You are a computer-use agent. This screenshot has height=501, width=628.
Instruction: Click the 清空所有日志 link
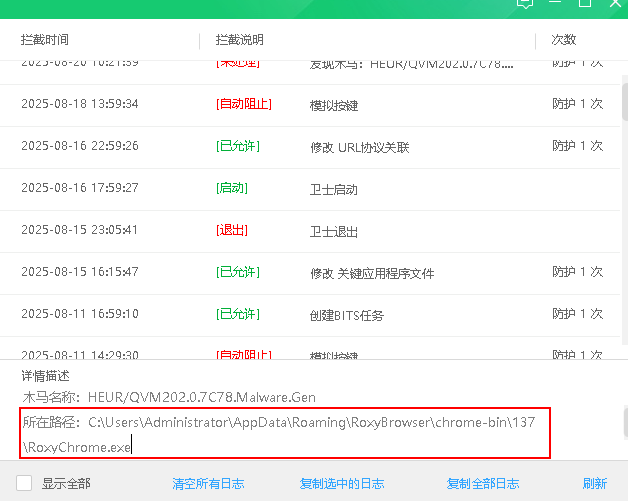(x=208, y=483)
